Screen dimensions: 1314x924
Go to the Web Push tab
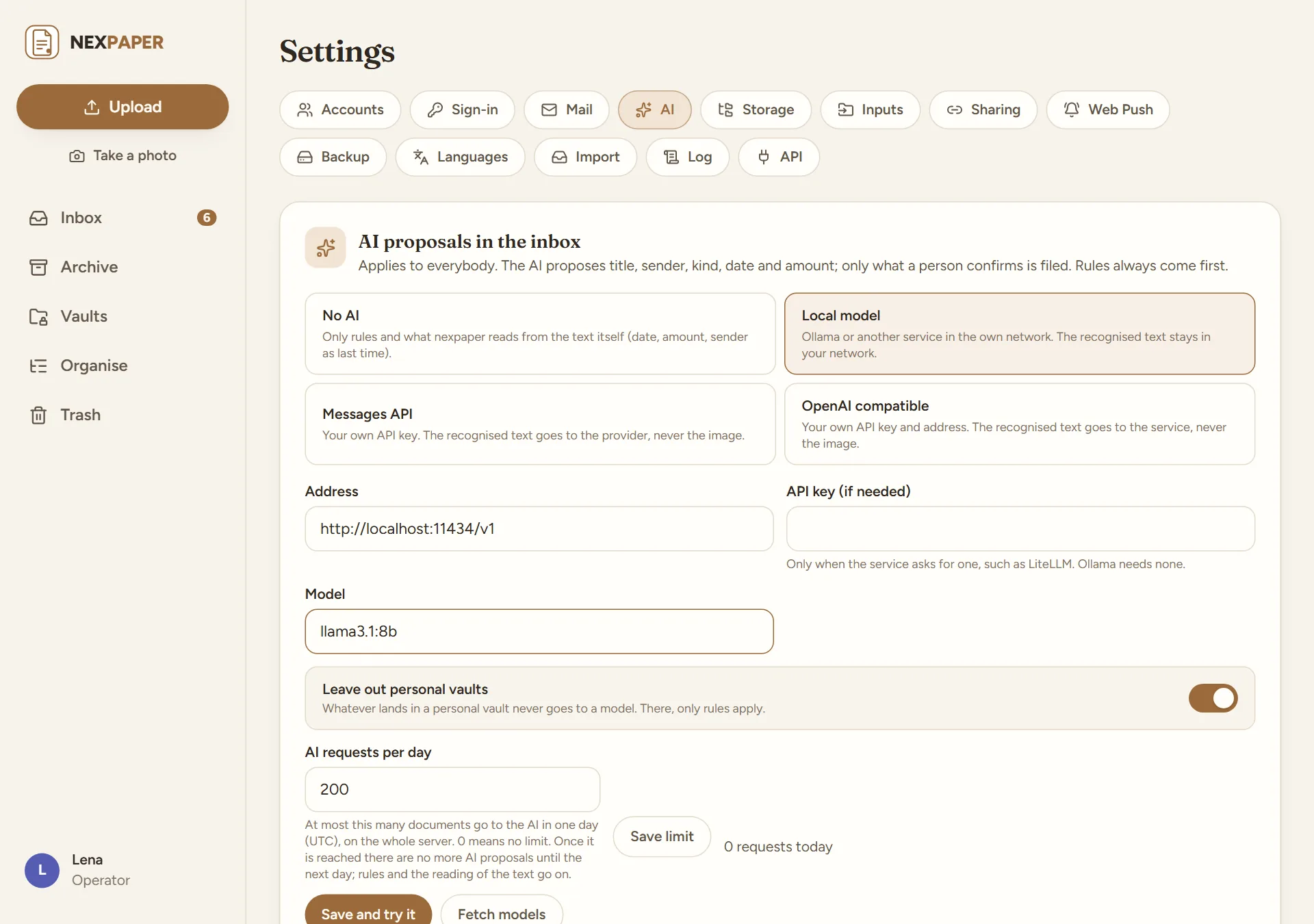click(1108, 110)
